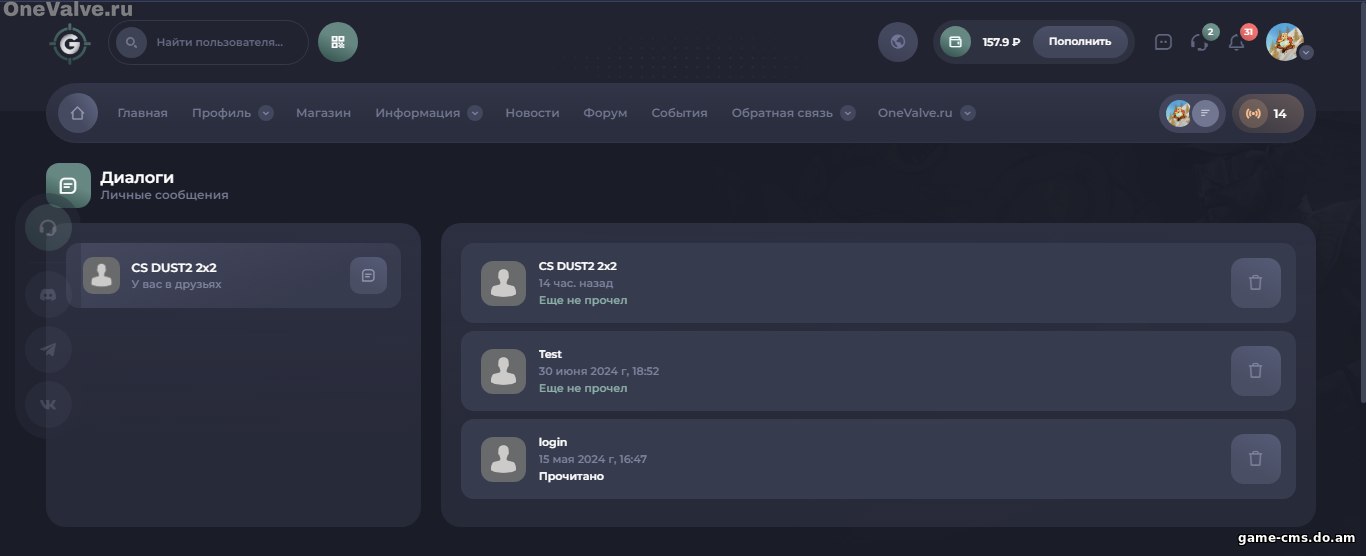Open the chat messages icon in header
Screen dimensions: 1366x556
pyautogui.click(x=1163, y=42)
